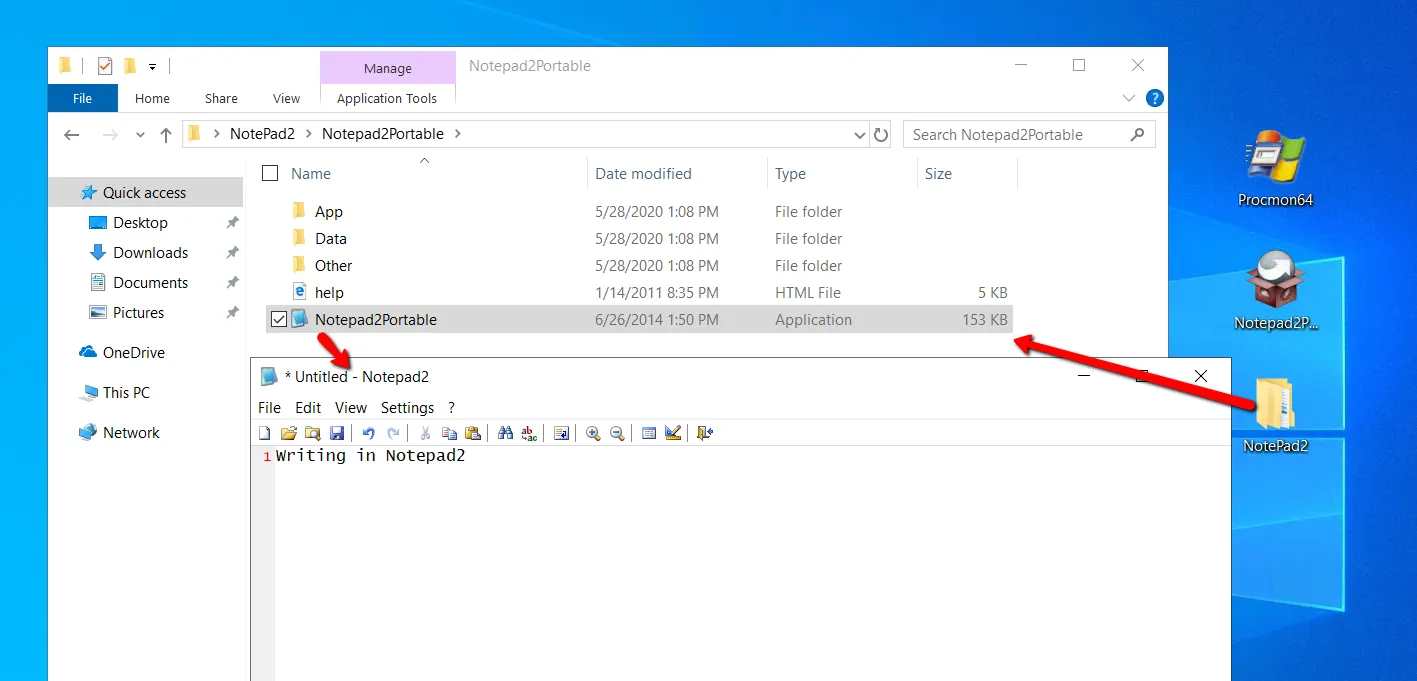The width and height of the screenshot is (1417, 681).
Task: Open Find using the binoculars icon
Action: (505, 432)
